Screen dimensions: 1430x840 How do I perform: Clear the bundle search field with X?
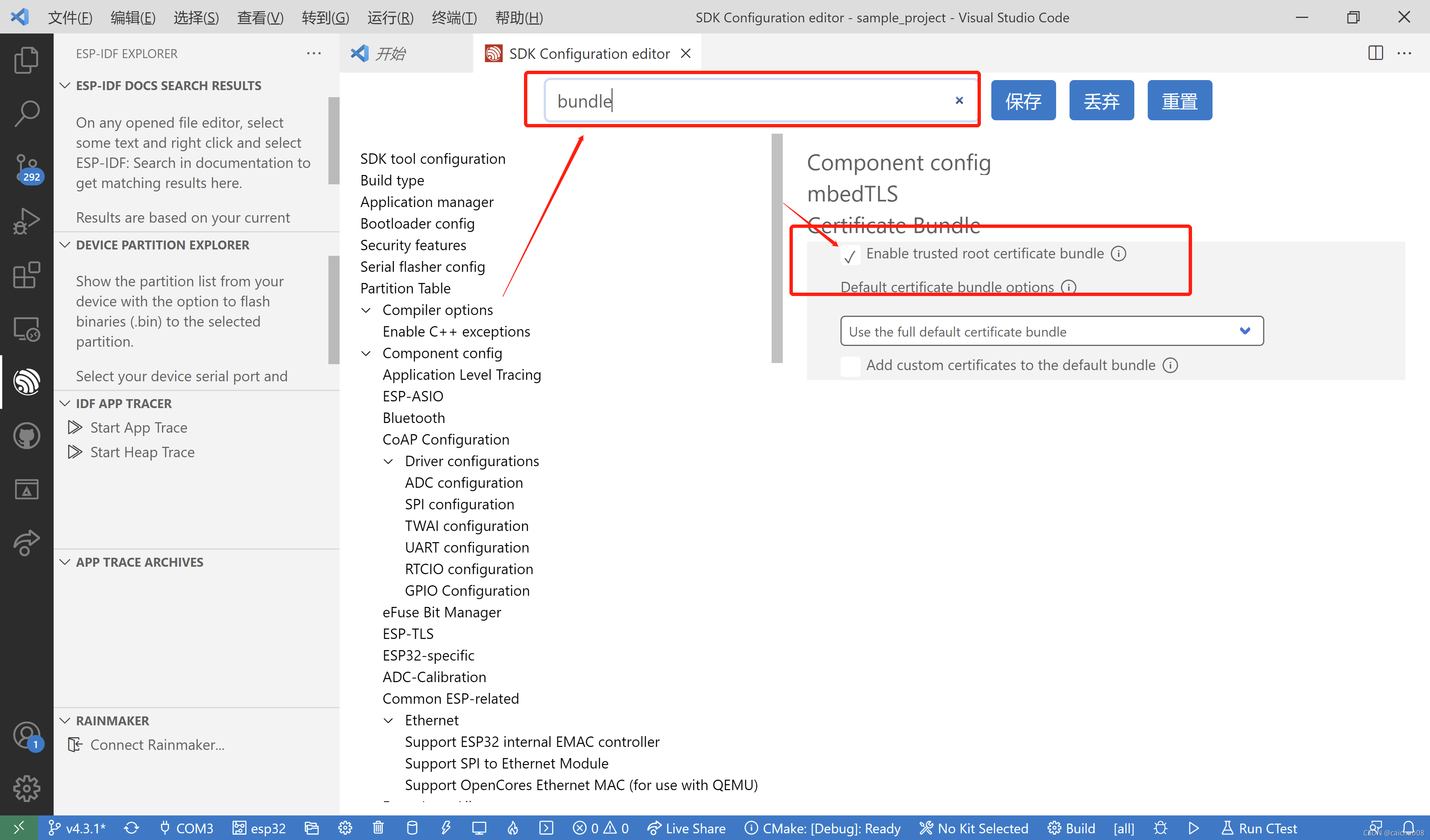click(959, 101)
